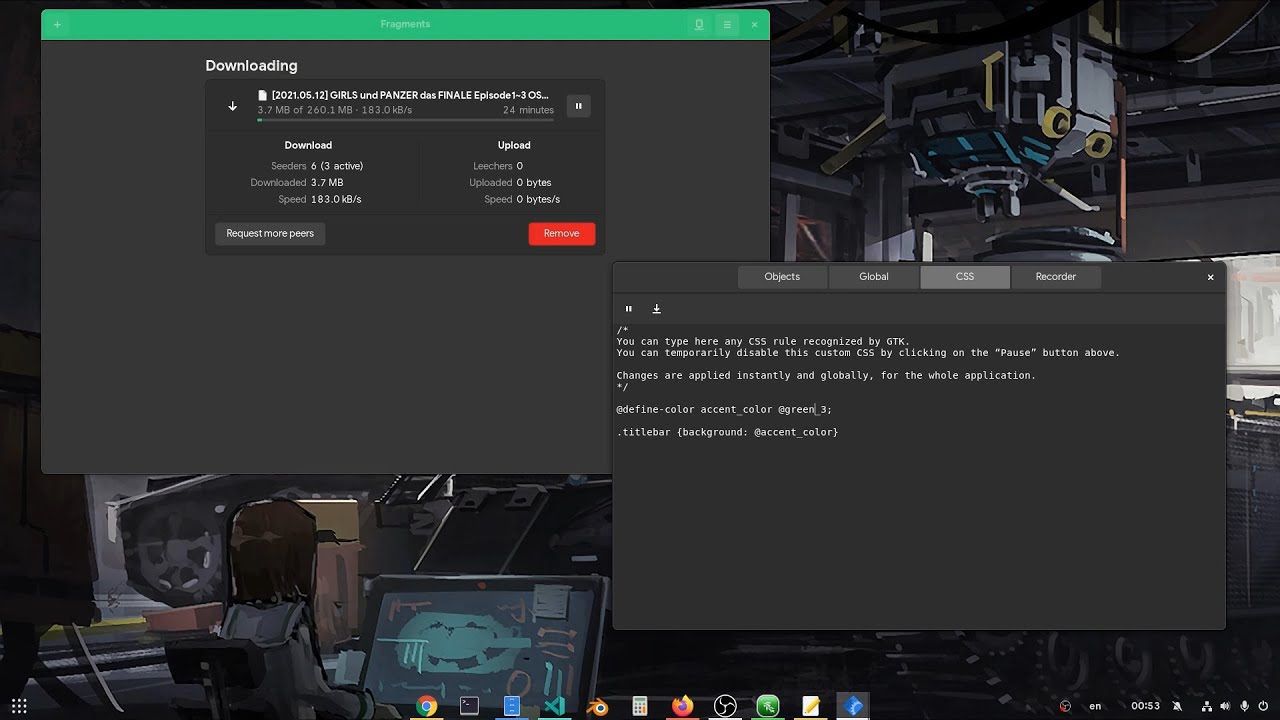This screenshot has height=720, width=1280.
Task: Remove the downloading torrent
Action: point(561,233)
